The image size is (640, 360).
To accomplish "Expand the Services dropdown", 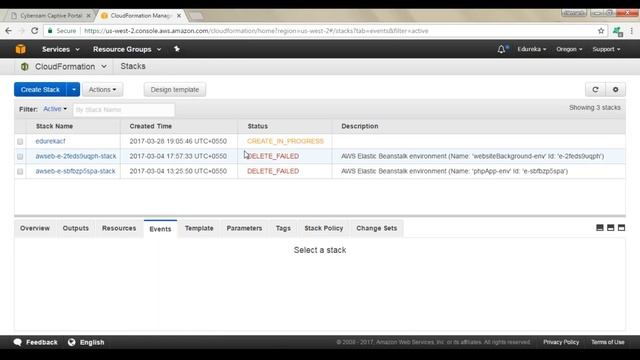I will 61,49.
